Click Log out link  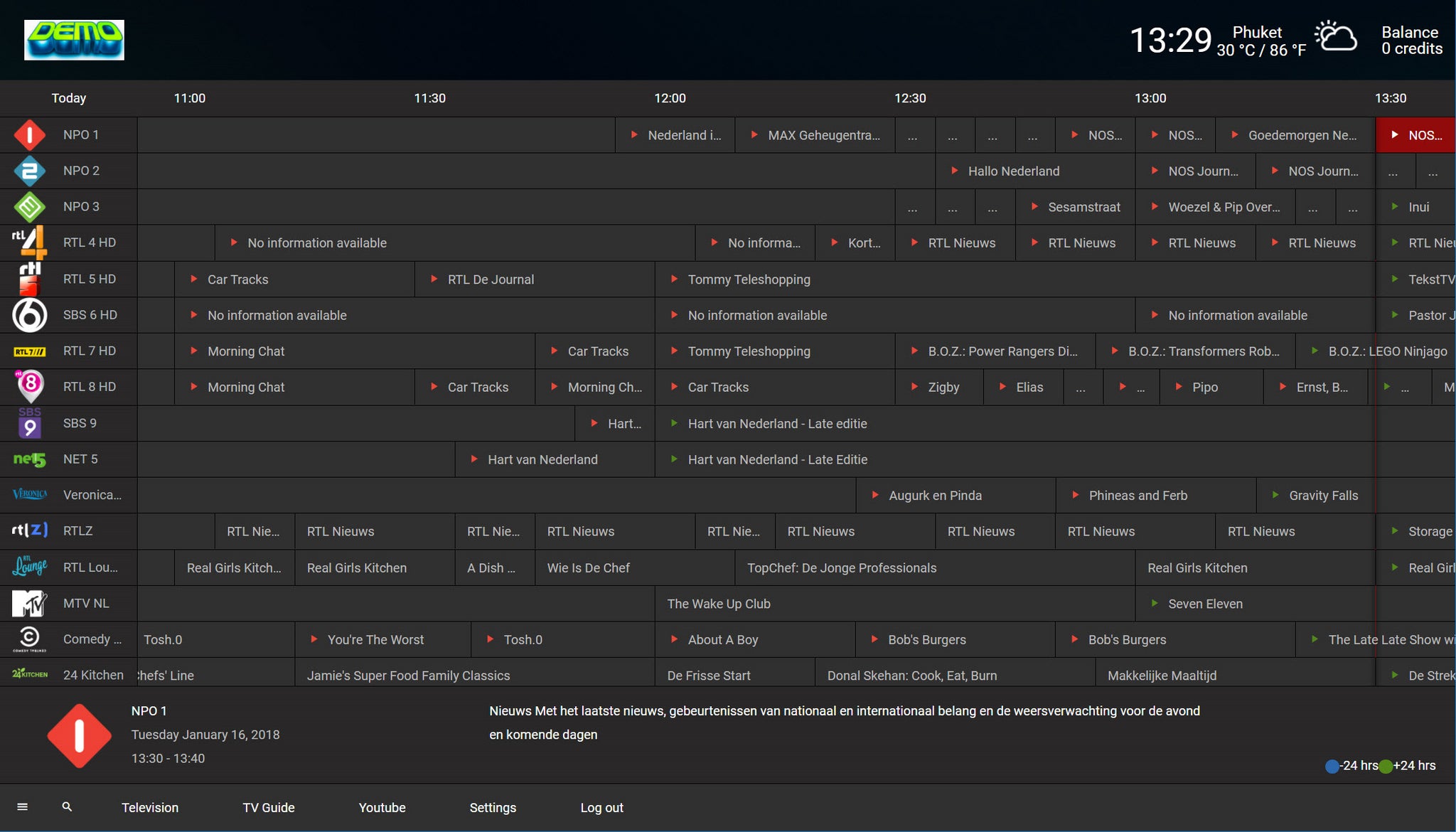coord(601,808)
